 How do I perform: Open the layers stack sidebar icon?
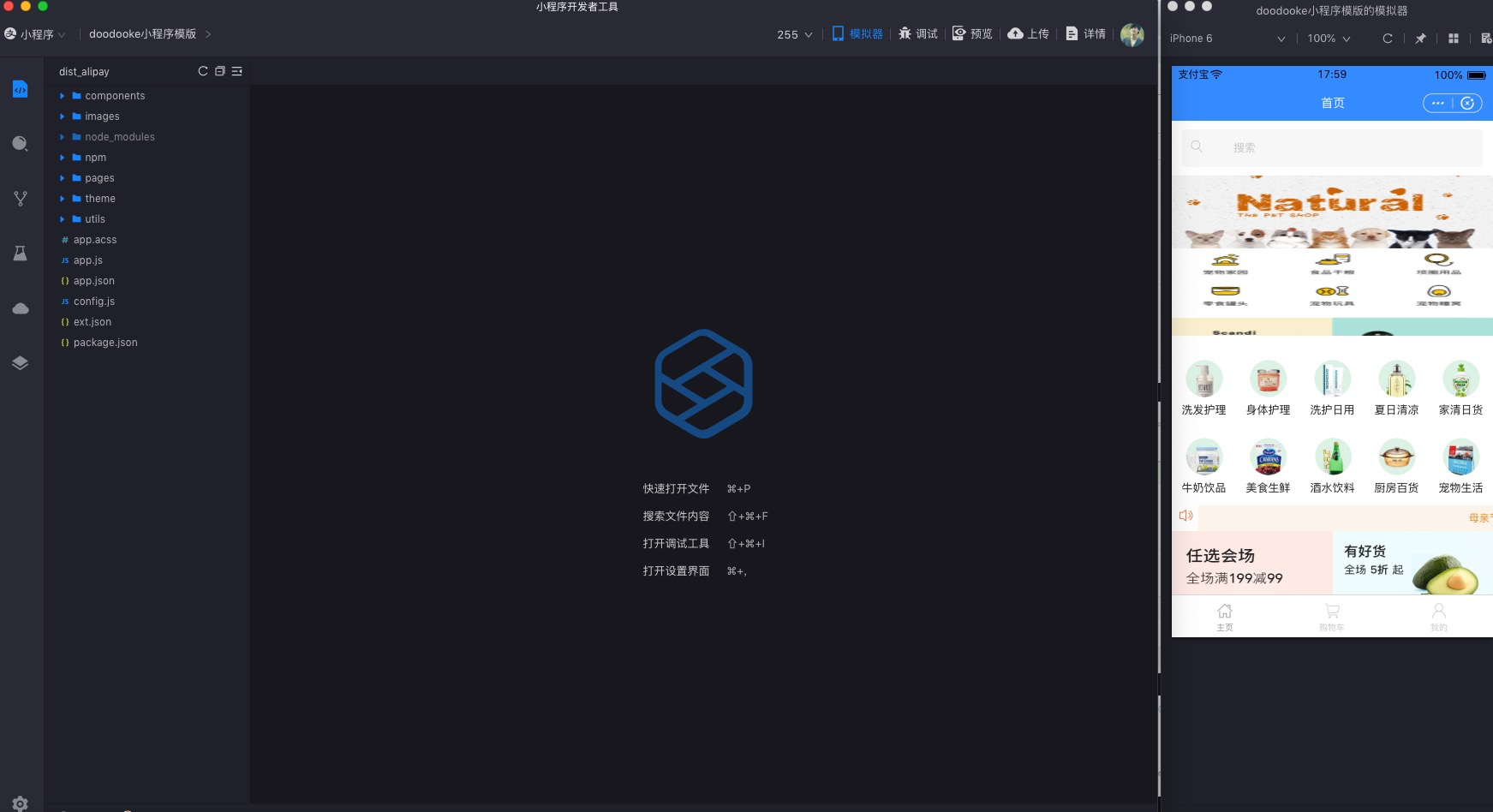(x=21, y=363)
